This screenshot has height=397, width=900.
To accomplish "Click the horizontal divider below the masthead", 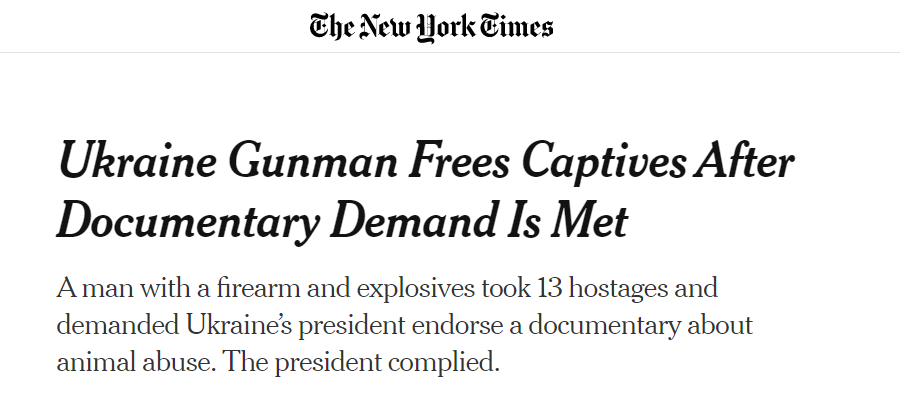I will point(450,52).
